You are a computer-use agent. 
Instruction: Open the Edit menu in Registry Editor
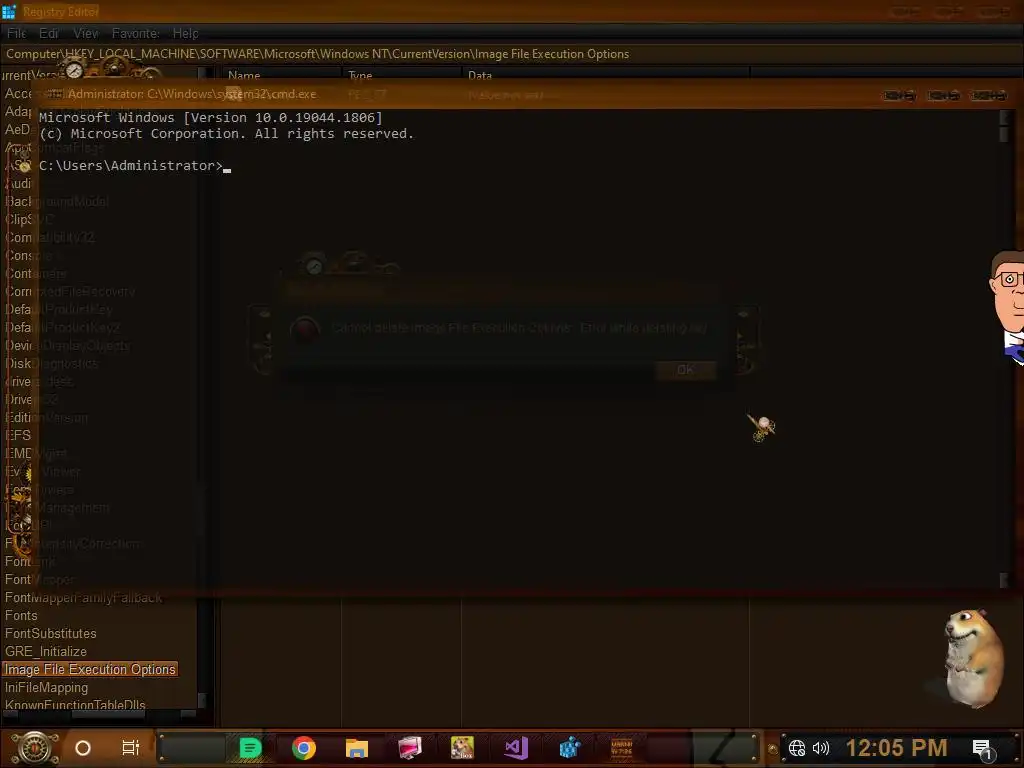[49, 33]
